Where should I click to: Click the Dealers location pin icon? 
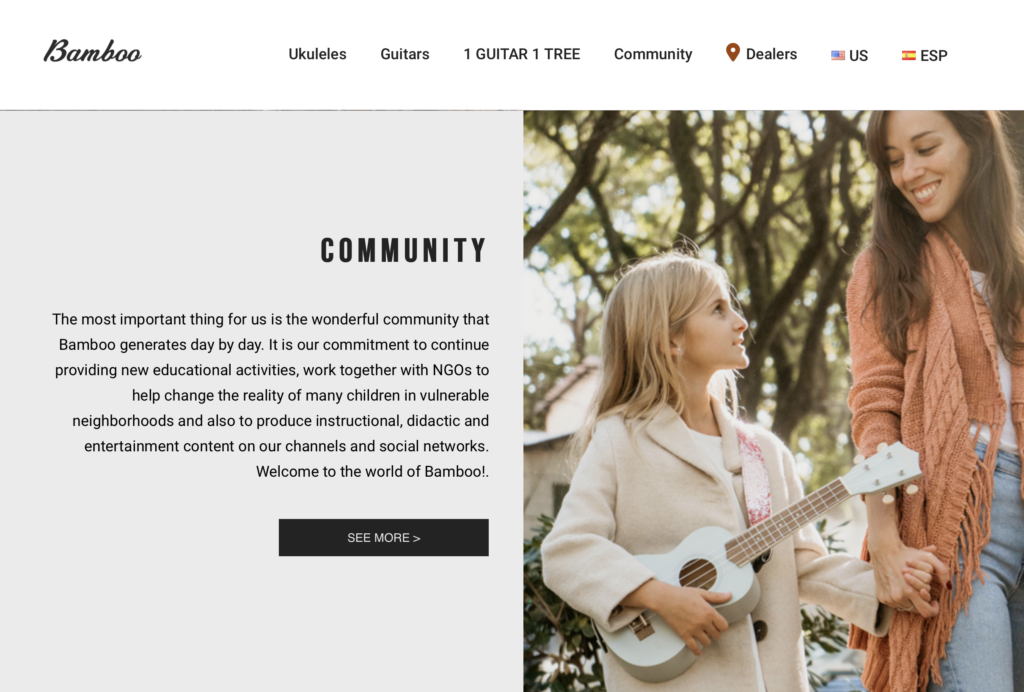point(733,53)
